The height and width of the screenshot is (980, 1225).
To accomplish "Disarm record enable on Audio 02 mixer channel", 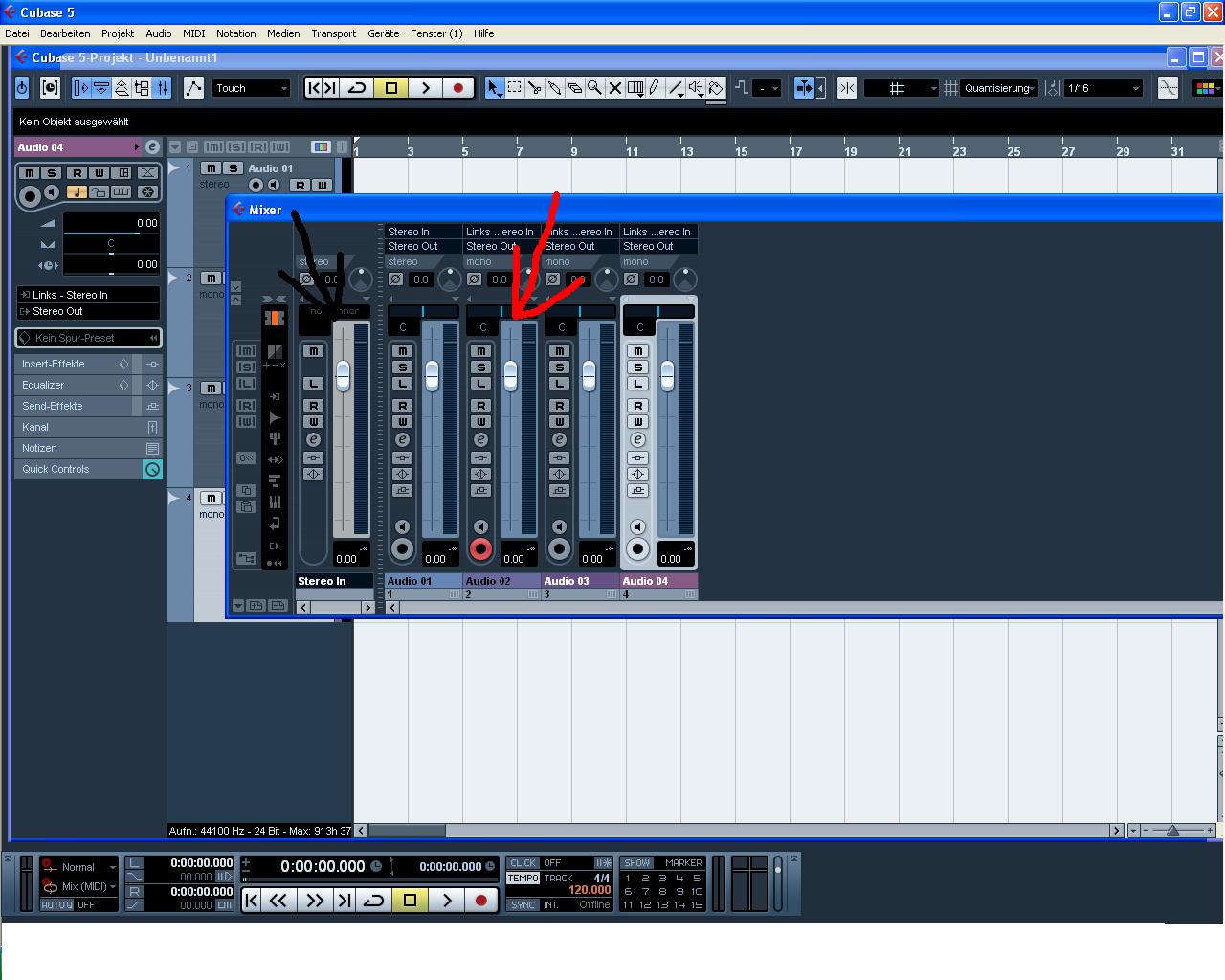I will tap(481, 549).
